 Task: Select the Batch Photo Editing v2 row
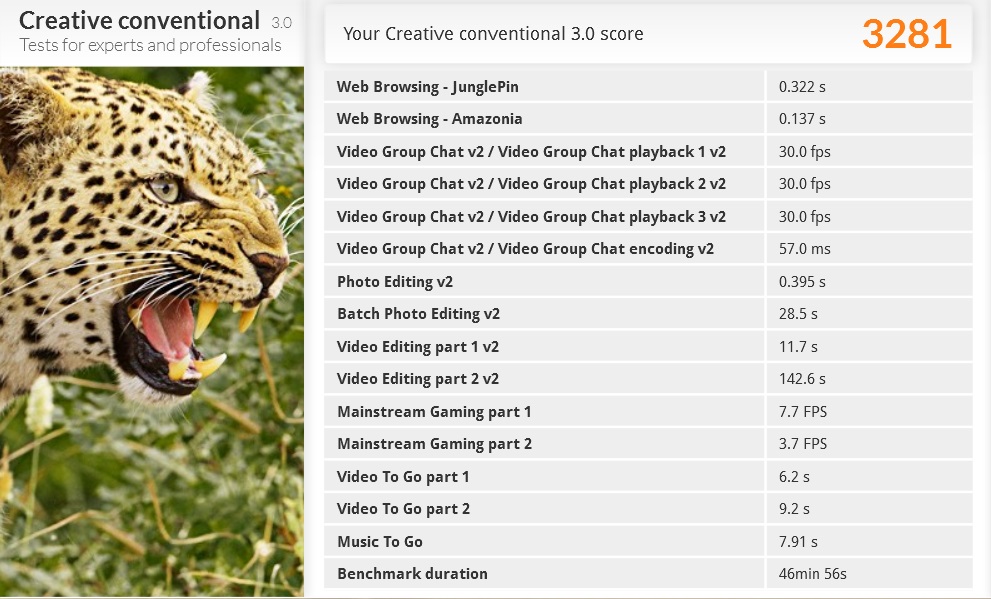point(418,314)
